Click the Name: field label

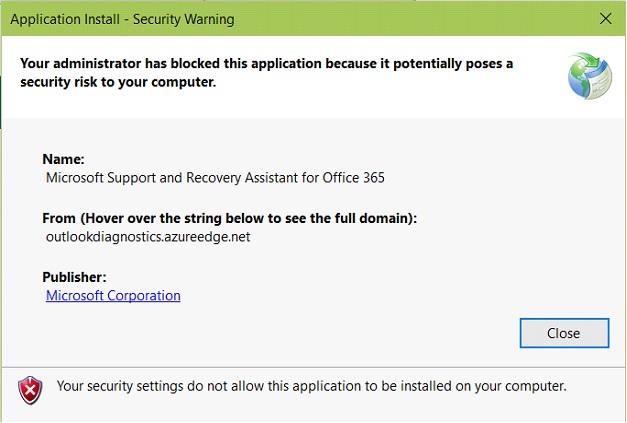(63, 159)
